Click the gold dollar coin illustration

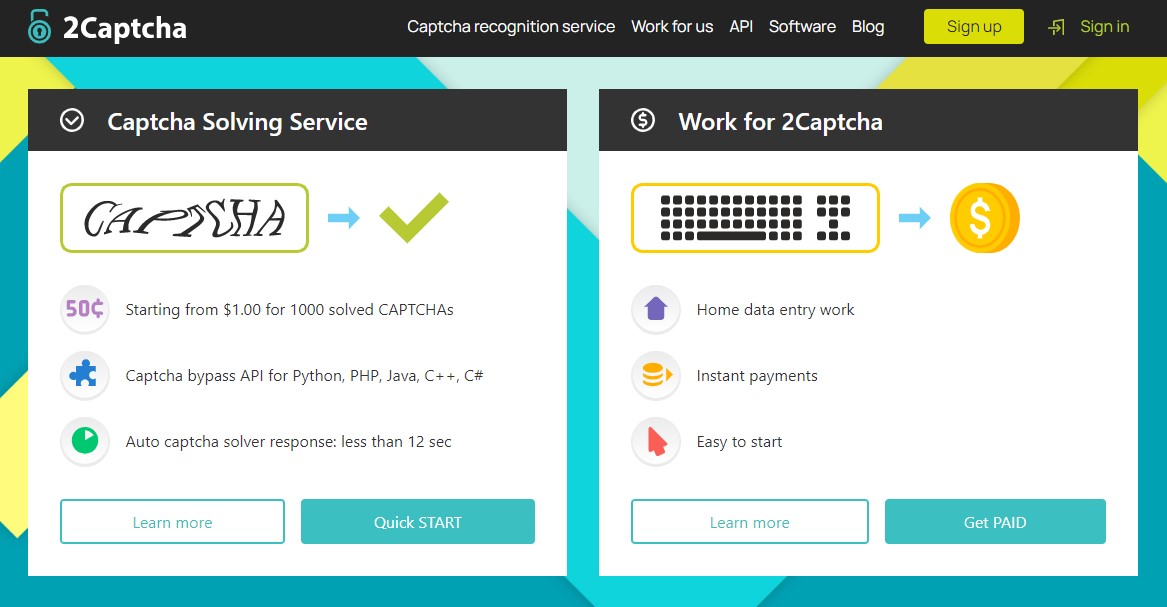pos(984,217)
